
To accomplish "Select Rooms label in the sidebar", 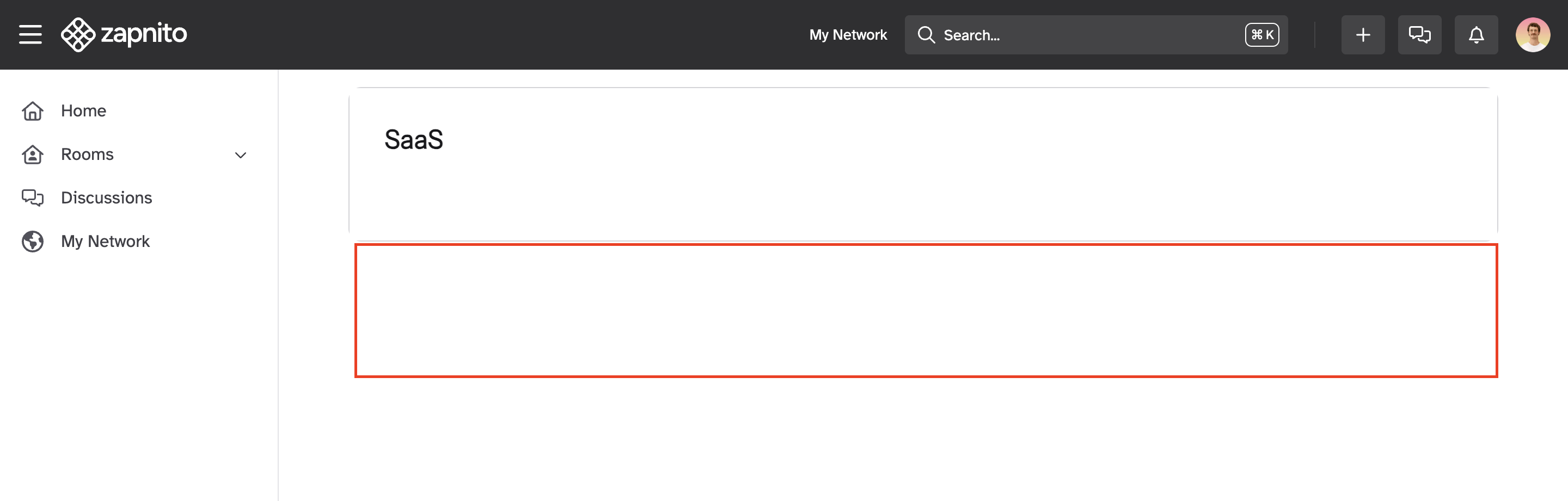I will (87, 154).
